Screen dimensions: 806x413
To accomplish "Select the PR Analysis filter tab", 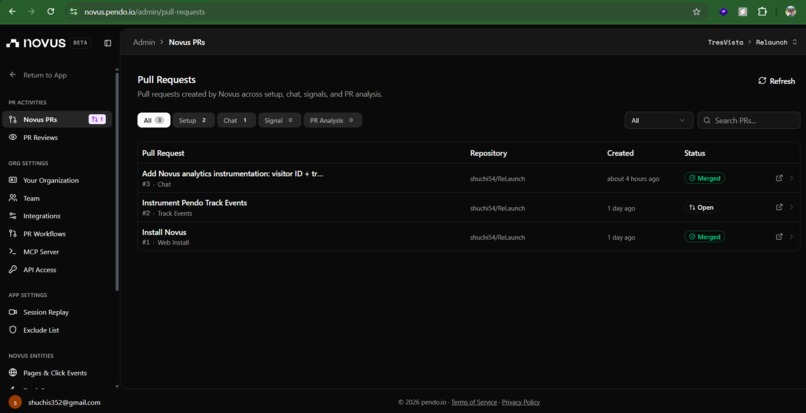I will (x=333, y=120).
